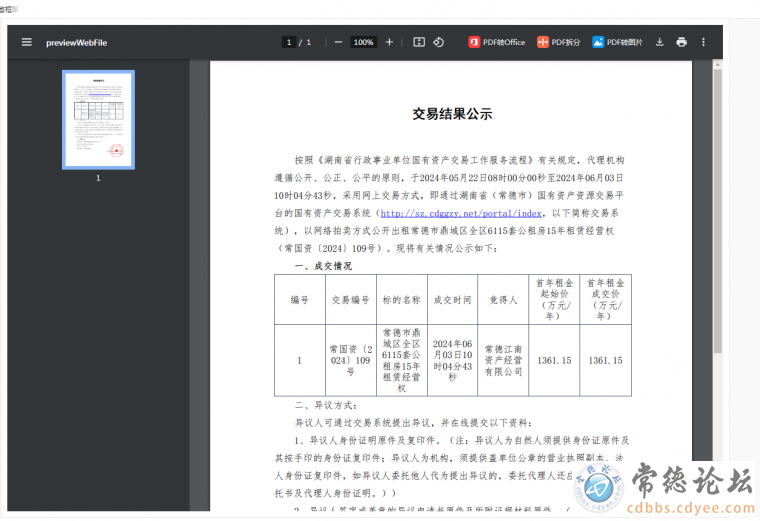Click the scrollbar up arrow
760x521 pixels.
click(x=716, y=64)
